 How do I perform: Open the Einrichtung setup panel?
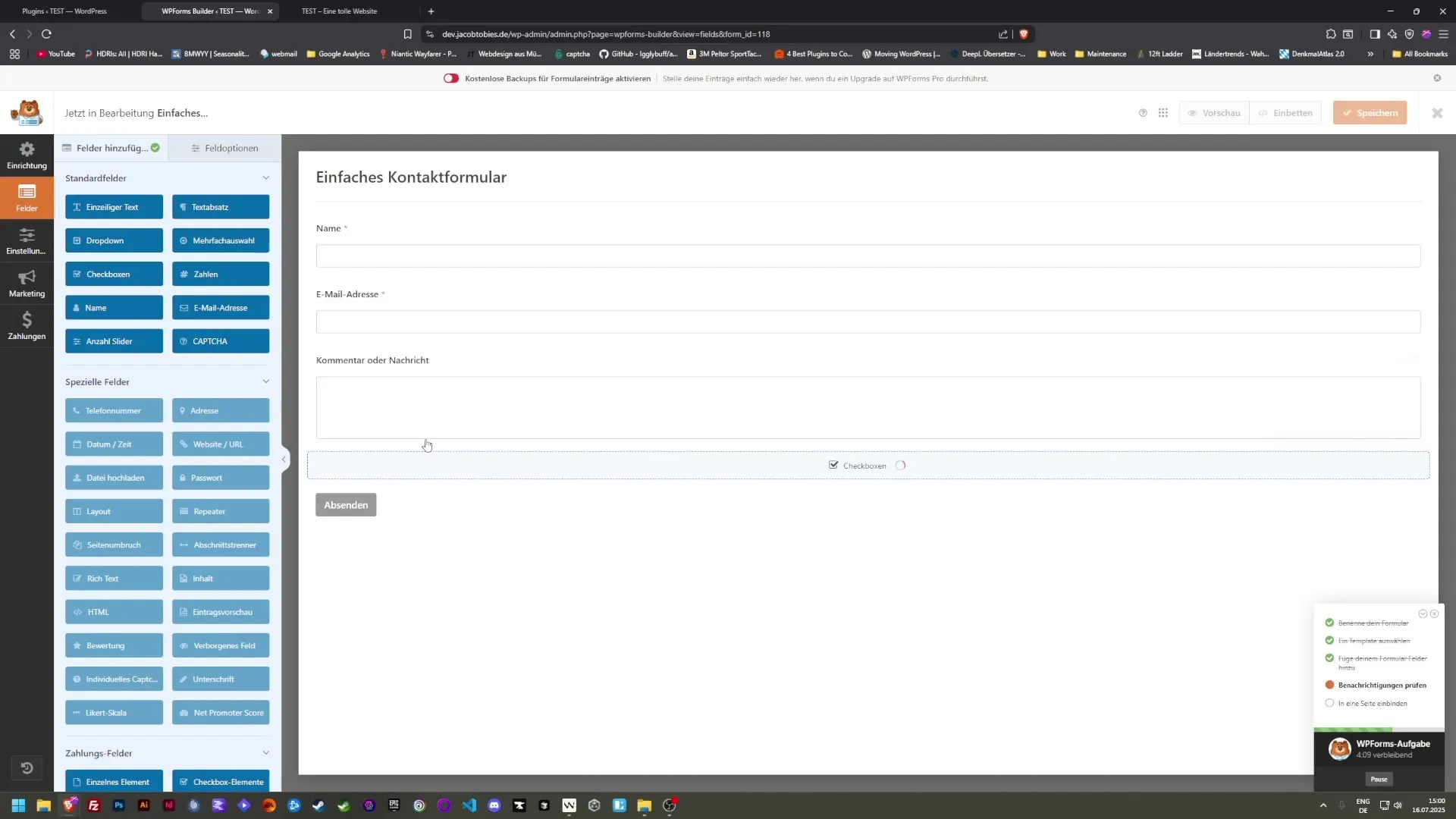point(26,155)
